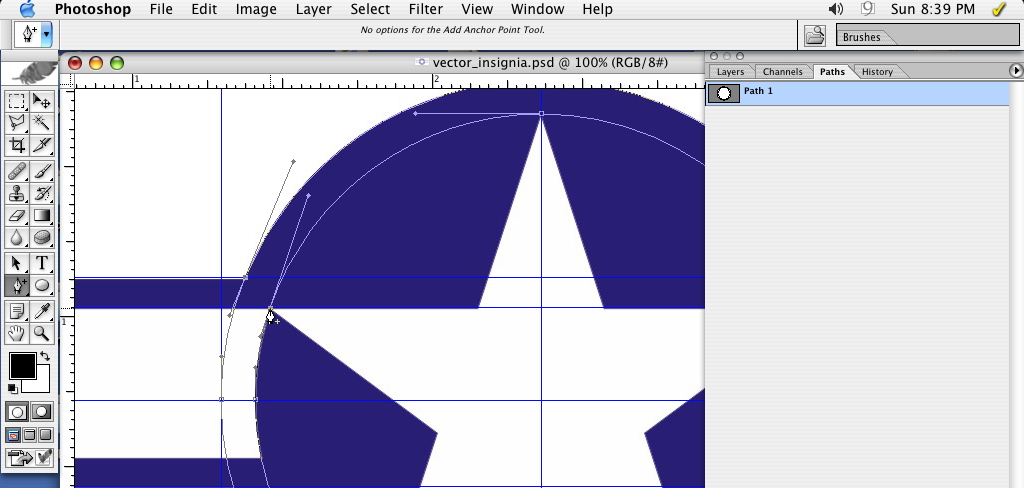Reset to default foreground and background colors
1024x488 pixels.
point(12,388)
